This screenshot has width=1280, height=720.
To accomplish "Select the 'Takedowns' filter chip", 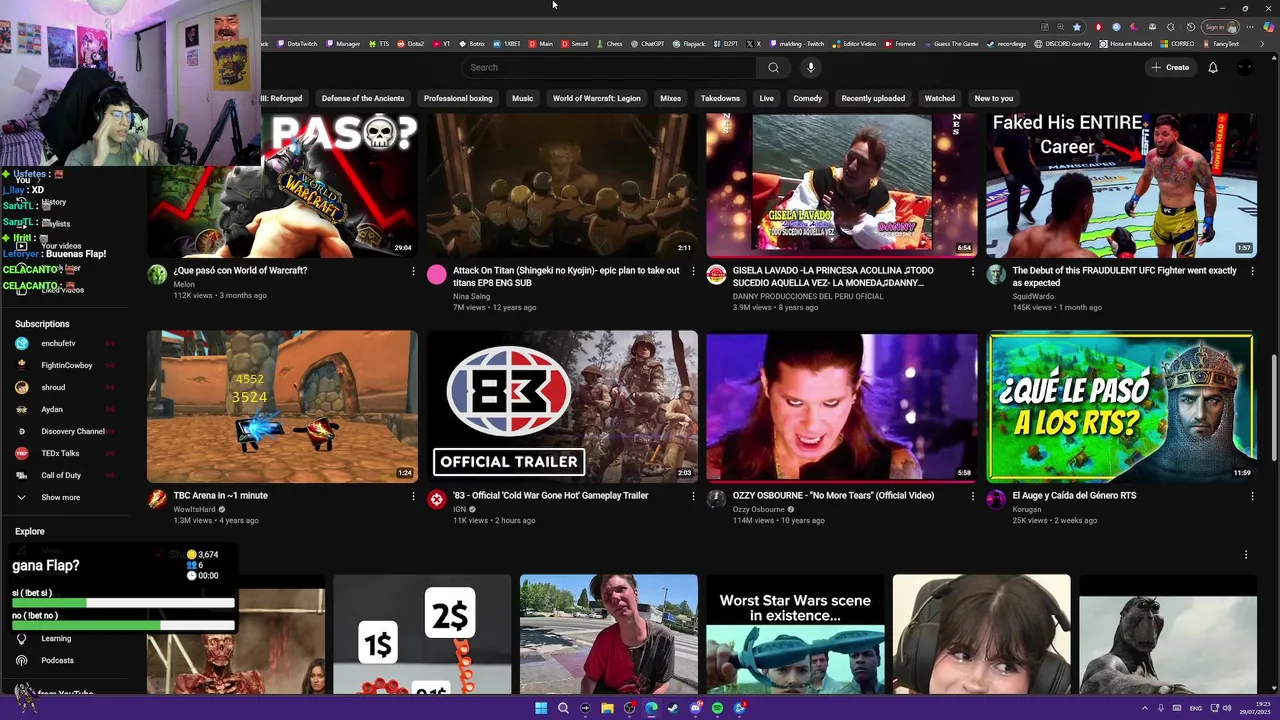I will pos(720,98).
